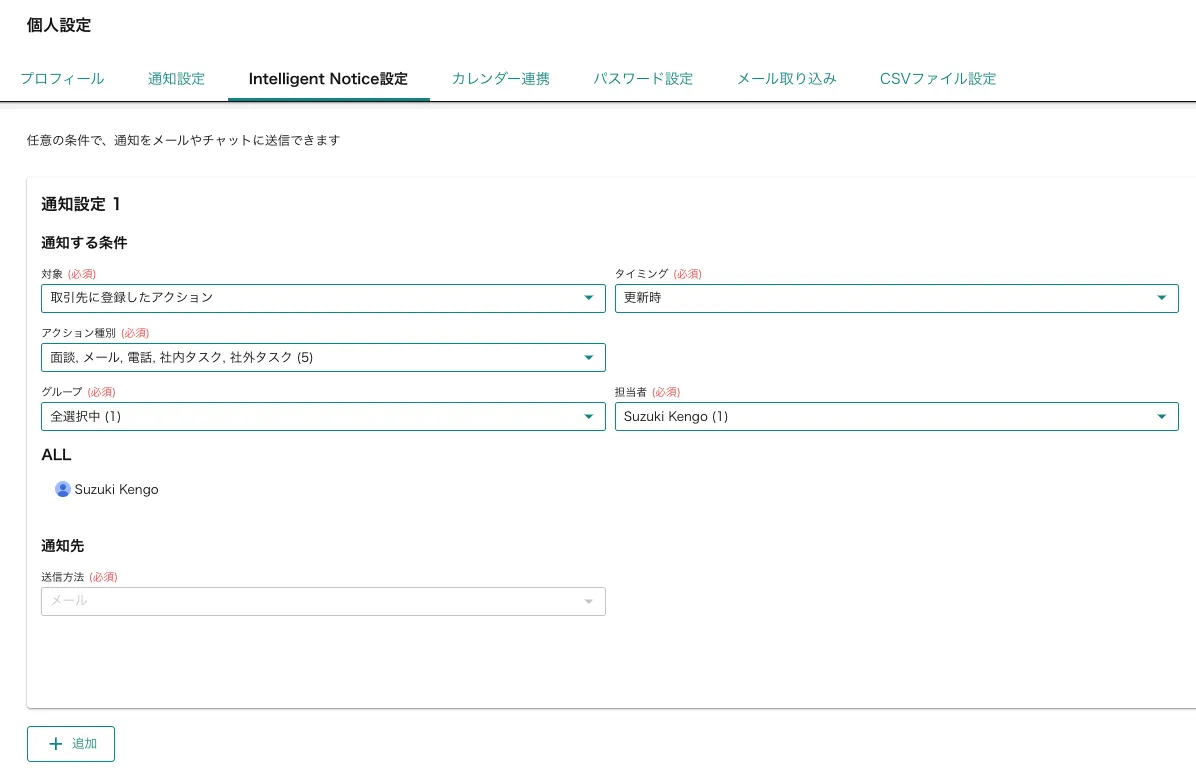
Task: Open the 通知設定 tab
Action: [176, 78]
